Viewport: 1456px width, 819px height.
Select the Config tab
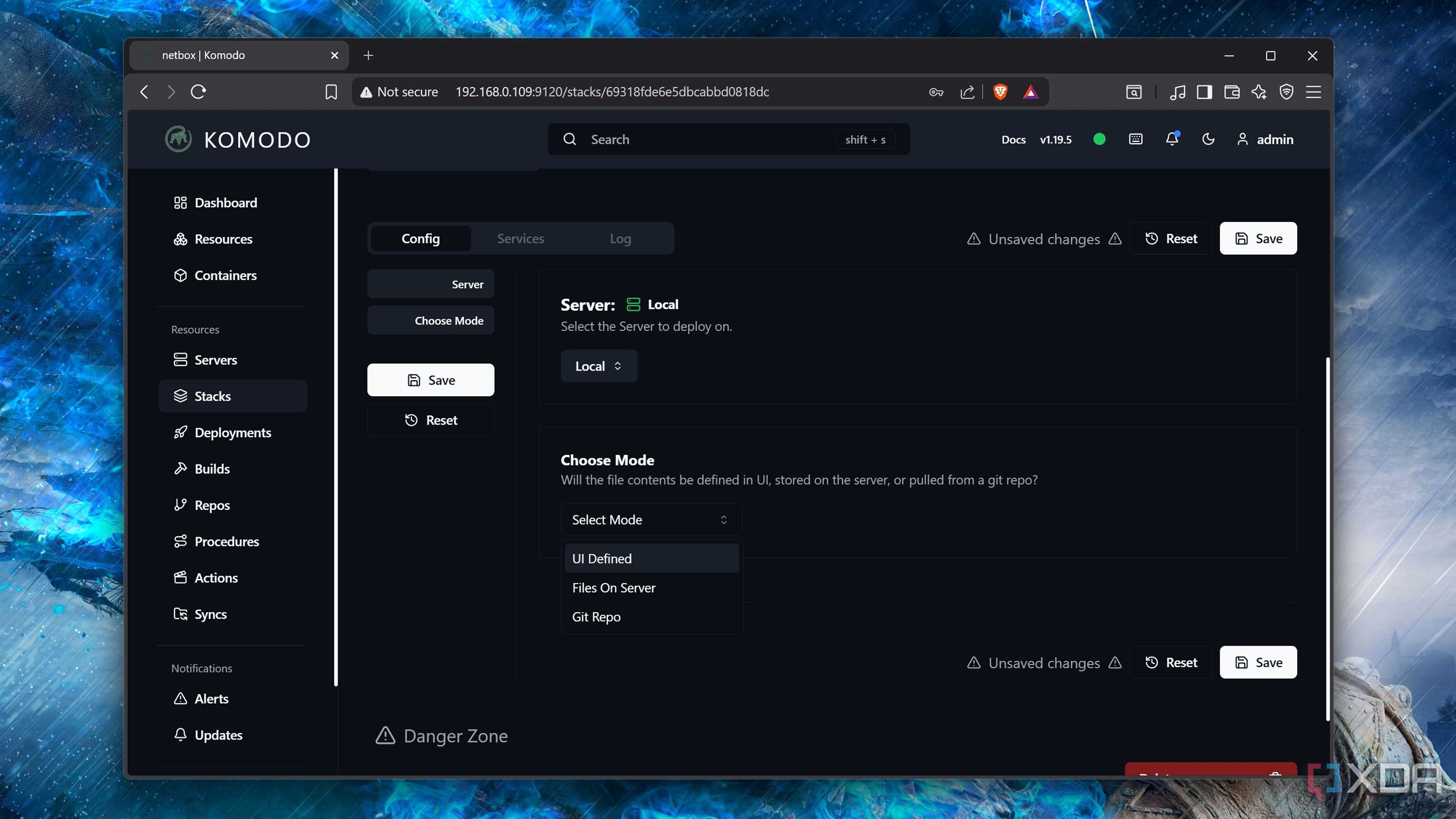pos(420,238)
